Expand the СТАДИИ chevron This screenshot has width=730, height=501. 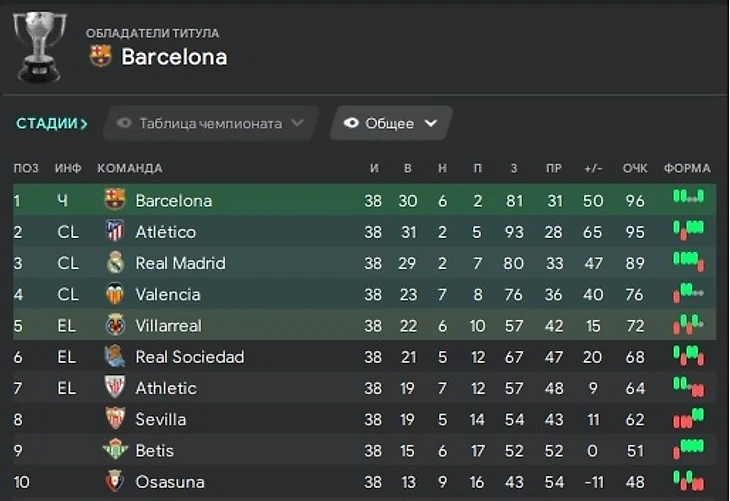tap(84, 124)
